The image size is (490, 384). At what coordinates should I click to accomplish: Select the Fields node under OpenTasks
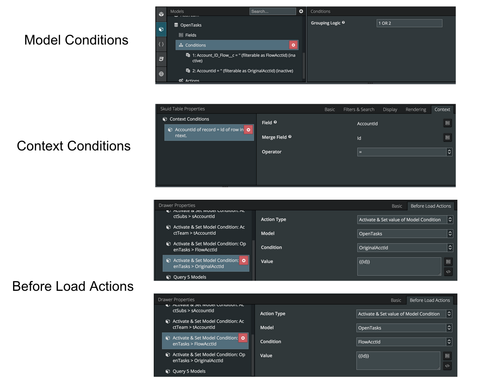191,35
